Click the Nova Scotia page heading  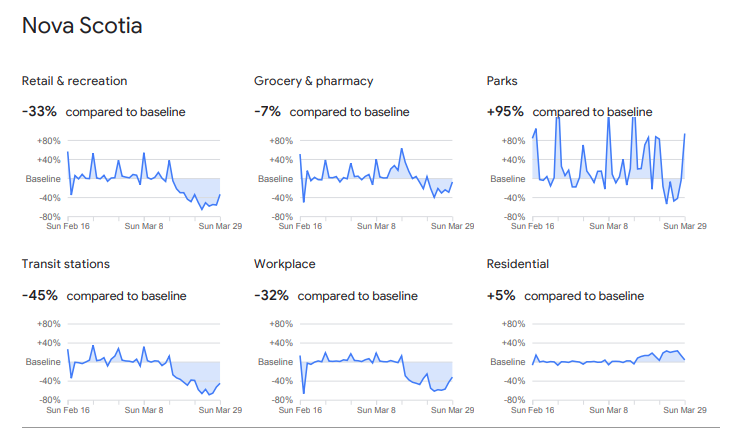point(82,26)
